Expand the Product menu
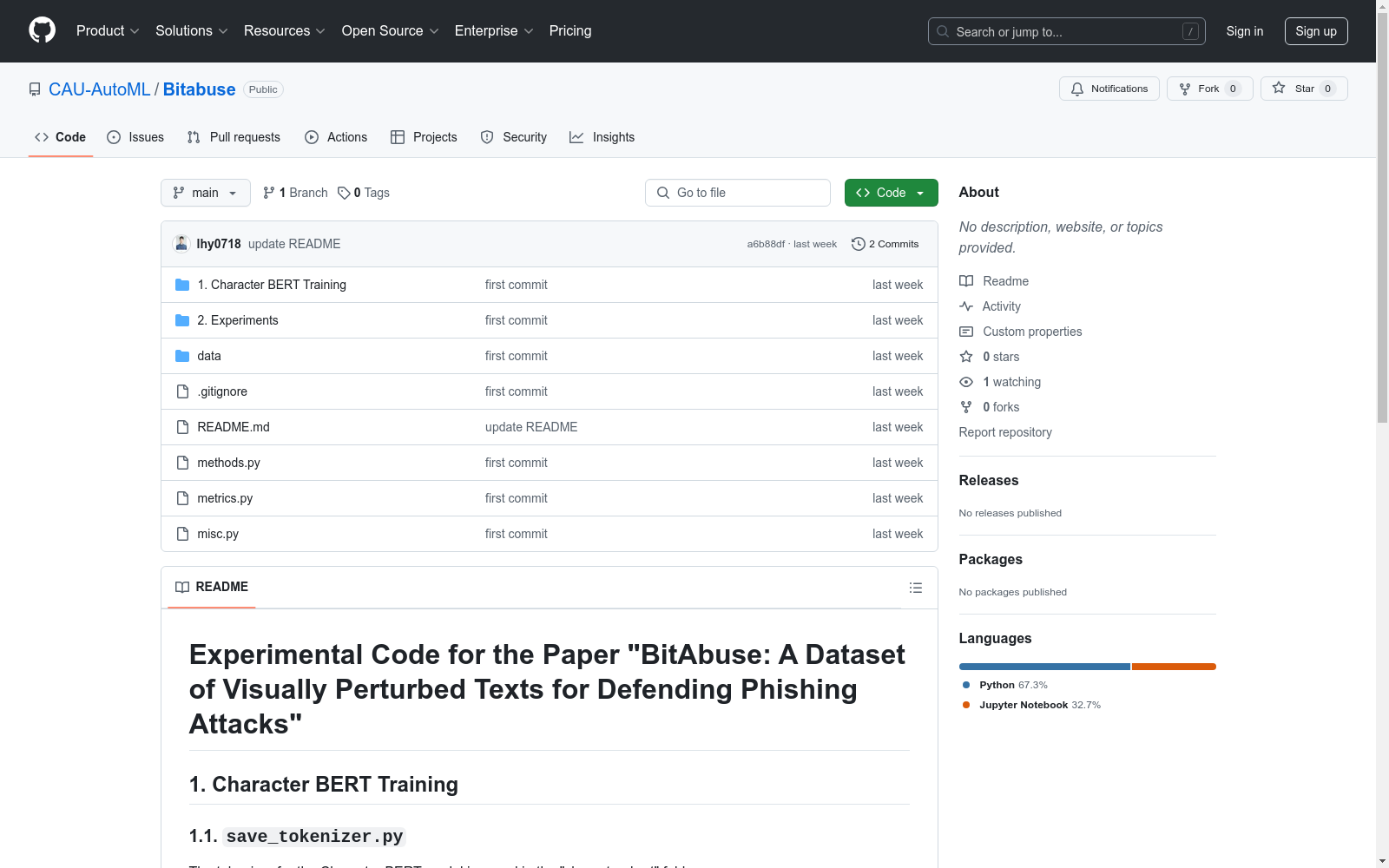 (108, 31)
